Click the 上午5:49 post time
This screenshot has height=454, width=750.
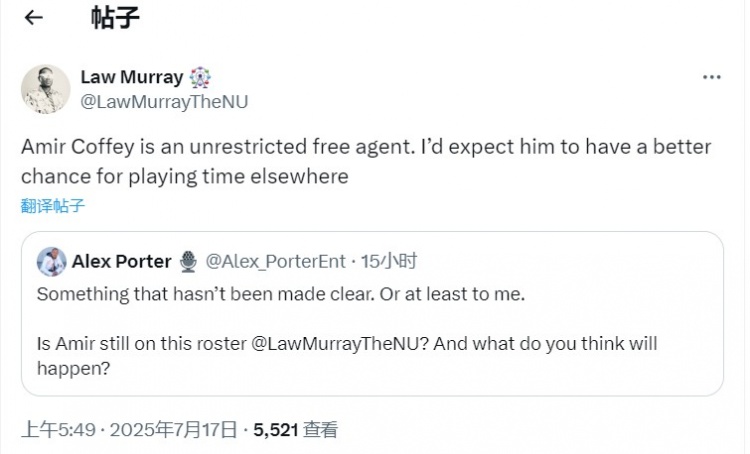point(58,430)
